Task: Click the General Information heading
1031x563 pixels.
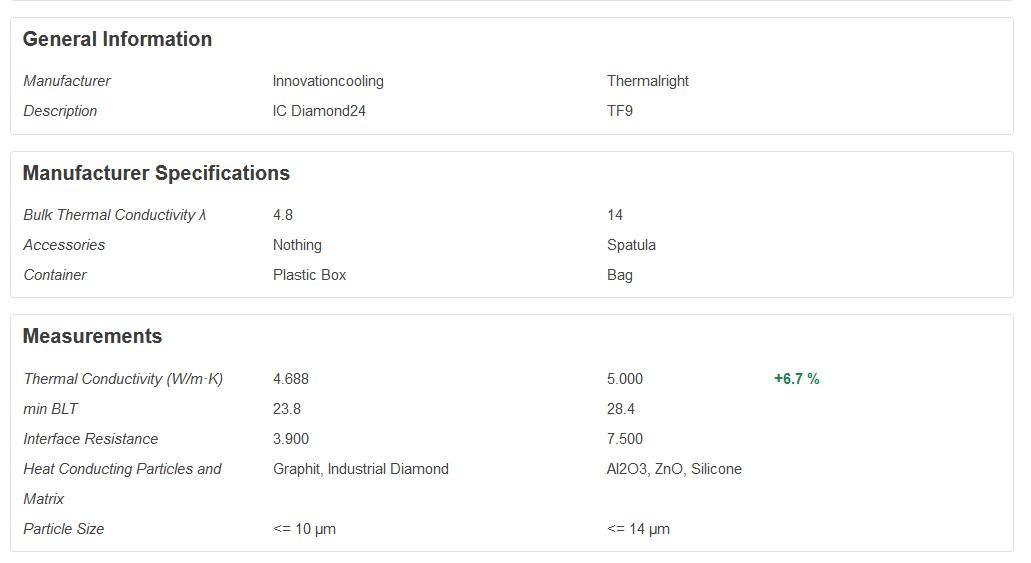Action: point(117,40)
